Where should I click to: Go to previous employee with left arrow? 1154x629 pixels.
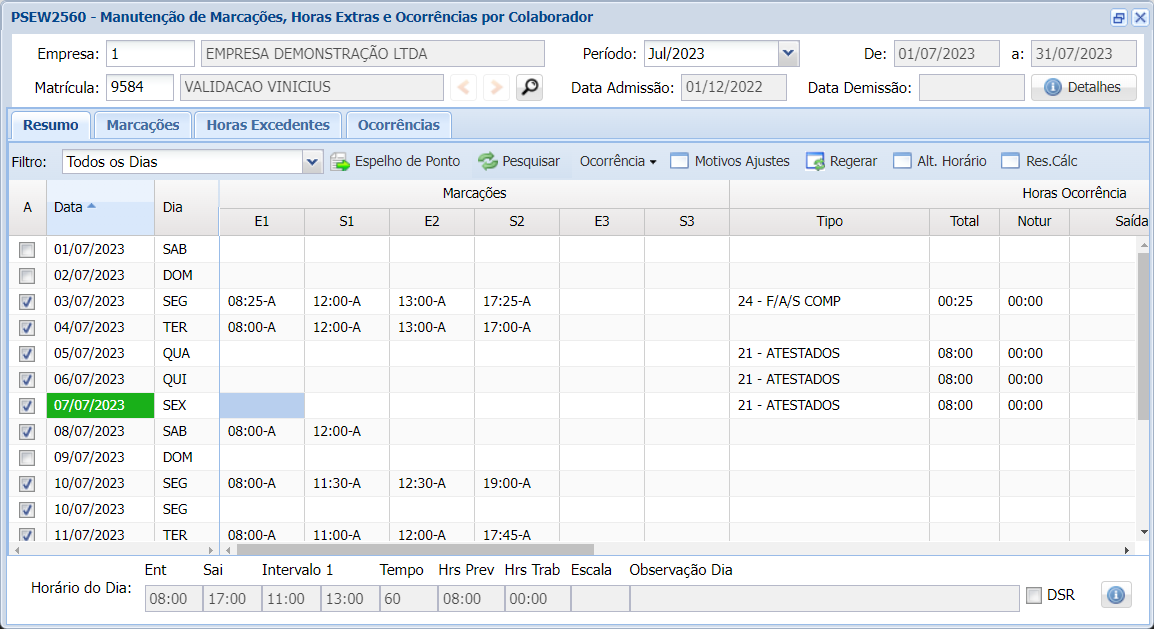tap(464, 88)
